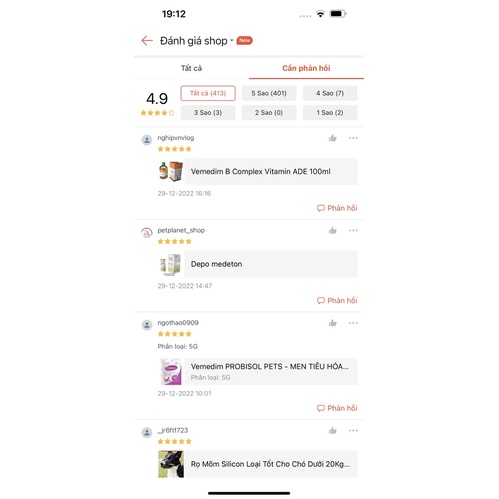Filter reviews by 5 Sao (401)
This screenshot has width=499, height=499.
(269, 93)
